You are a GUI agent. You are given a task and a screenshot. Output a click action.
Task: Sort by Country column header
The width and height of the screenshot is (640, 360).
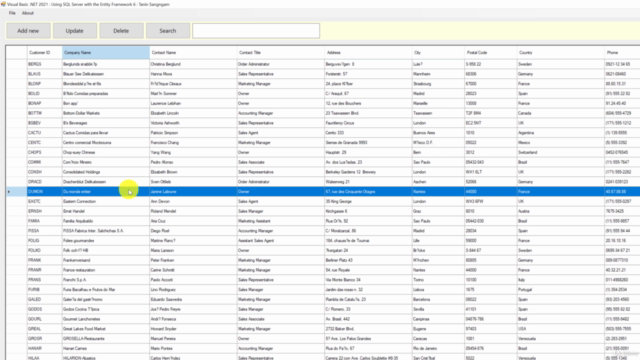(561, 53)
